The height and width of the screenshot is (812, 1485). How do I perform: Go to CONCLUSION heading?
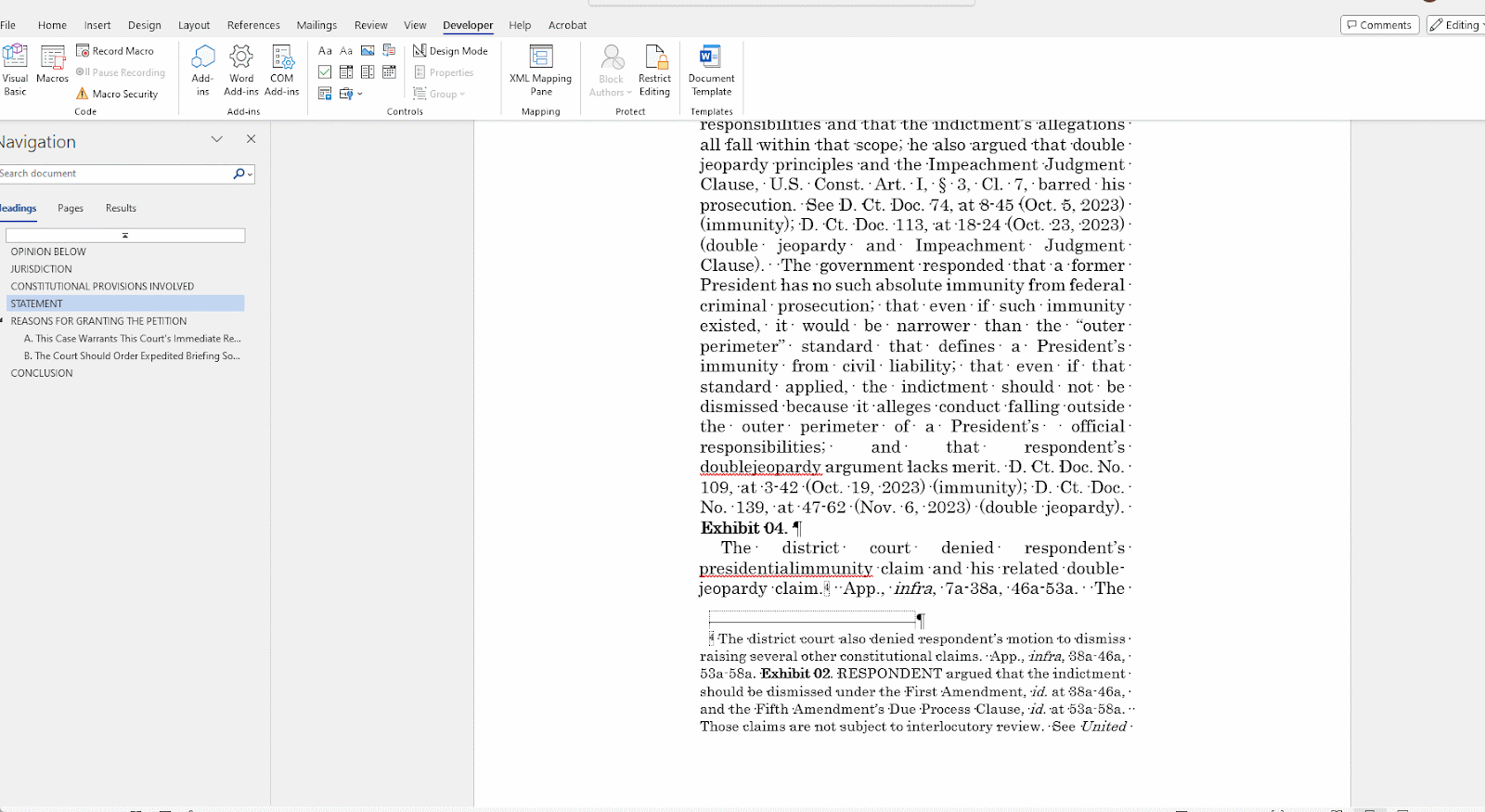[42, 373]
